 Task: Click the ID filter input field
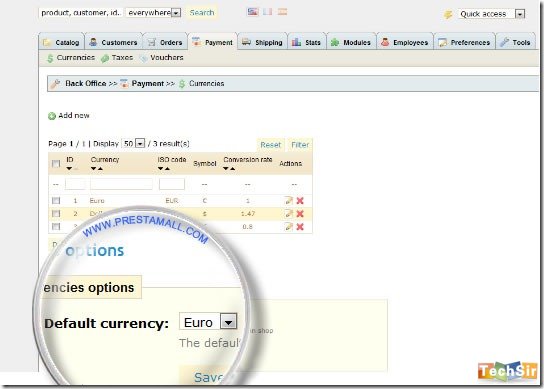pyautogui.click(x=75, y=184)
